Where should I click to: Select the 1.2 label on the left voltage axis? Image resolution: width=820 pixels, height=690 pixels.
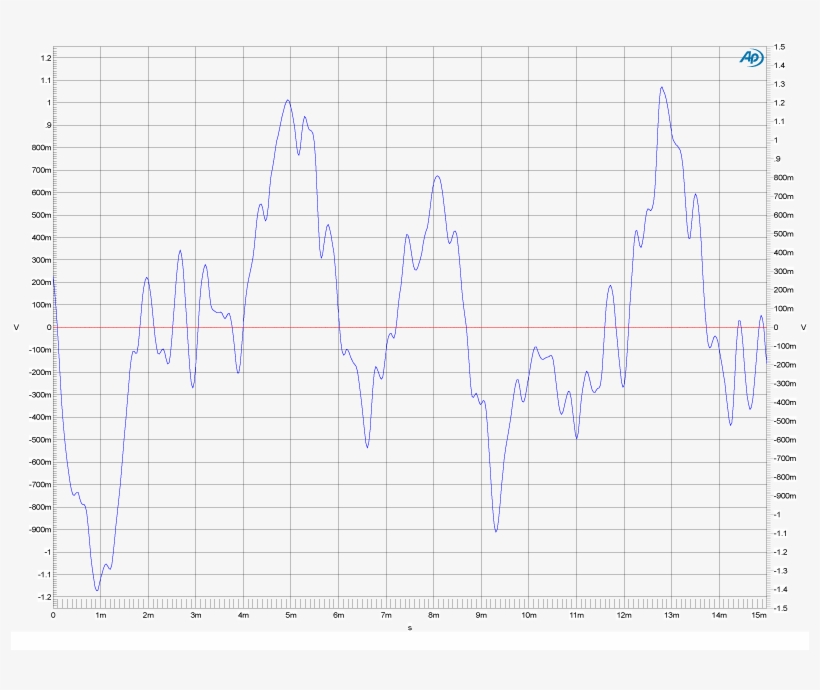tap(45, 58)
